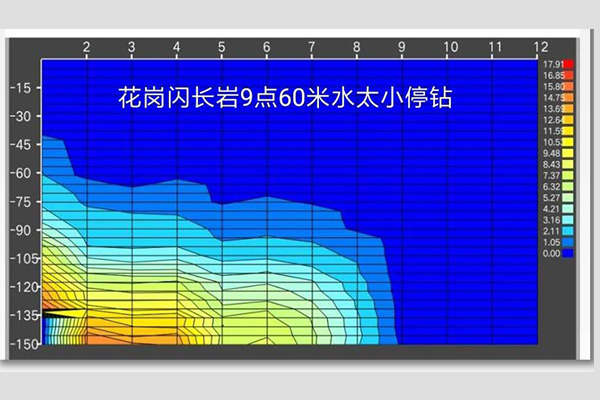Click horizontal axis label 2
Image resolution: width=600 pixels, height=400 pixels.
86,48
